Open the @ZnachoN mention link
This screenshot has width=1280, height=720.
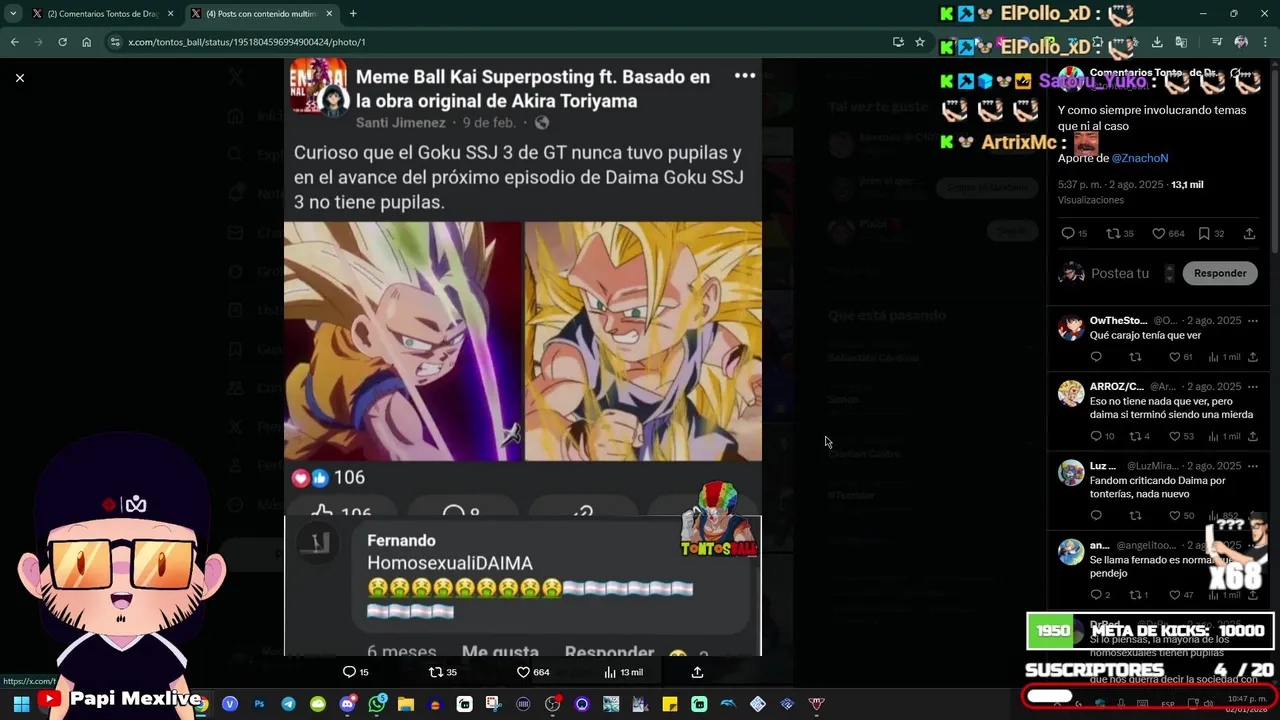pos(1140,158)
